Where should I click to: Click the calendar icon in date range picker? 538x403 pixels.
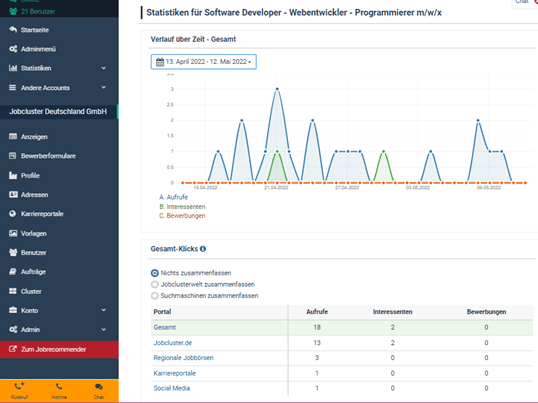point(160,62)
